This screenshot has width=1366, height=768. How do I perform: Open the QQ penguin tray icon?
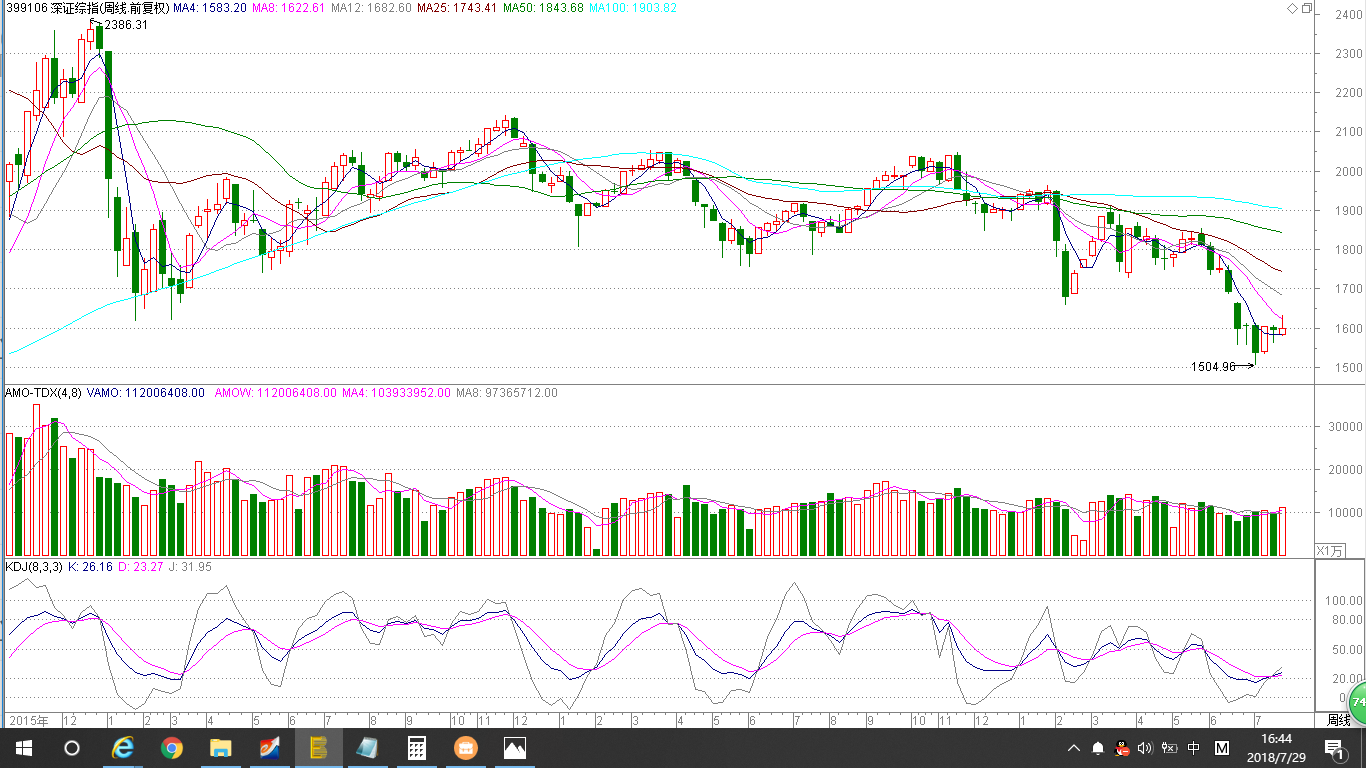[1122, 748]
